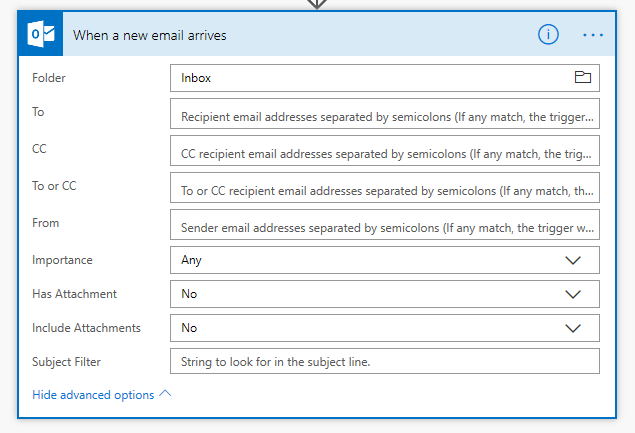Click the Has Attachment label
Screen dimensions: 635x433
(x=74, y=294)
